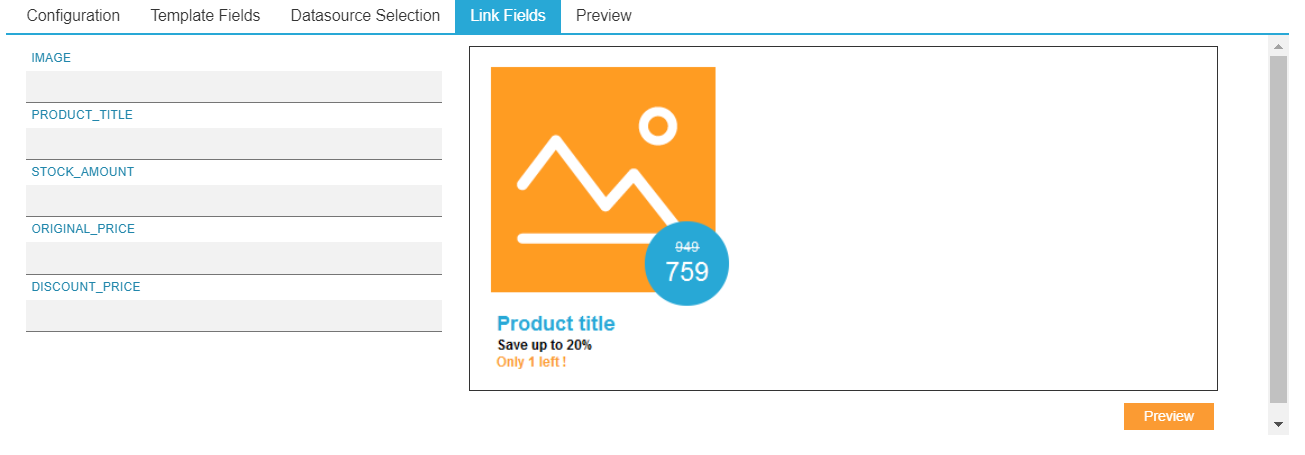Click the STOCK_AMOUNT input field
This screenshot has height=455, width=1305.
click(234, 200)
